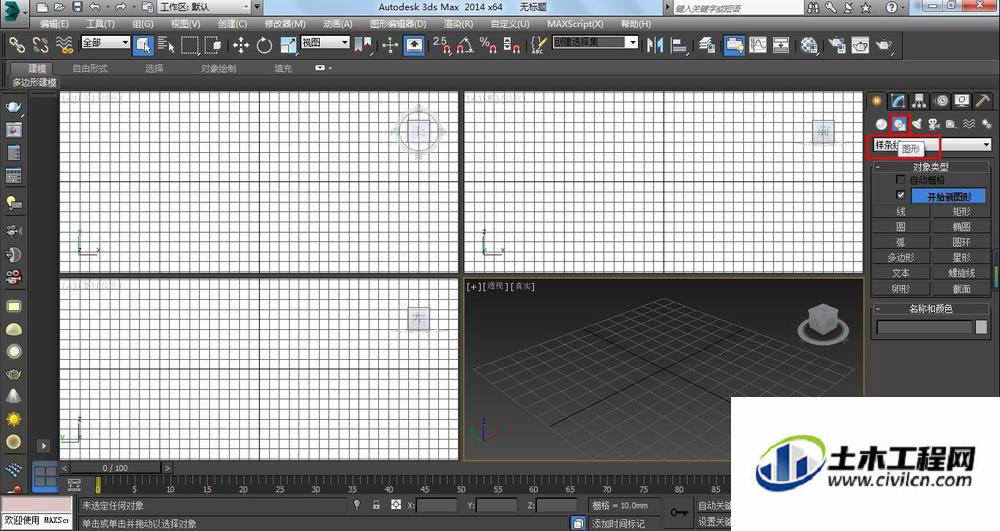Screen dimensions: 1000x531
Task: Open the Select by Name list icon
Action: (166, 45)
